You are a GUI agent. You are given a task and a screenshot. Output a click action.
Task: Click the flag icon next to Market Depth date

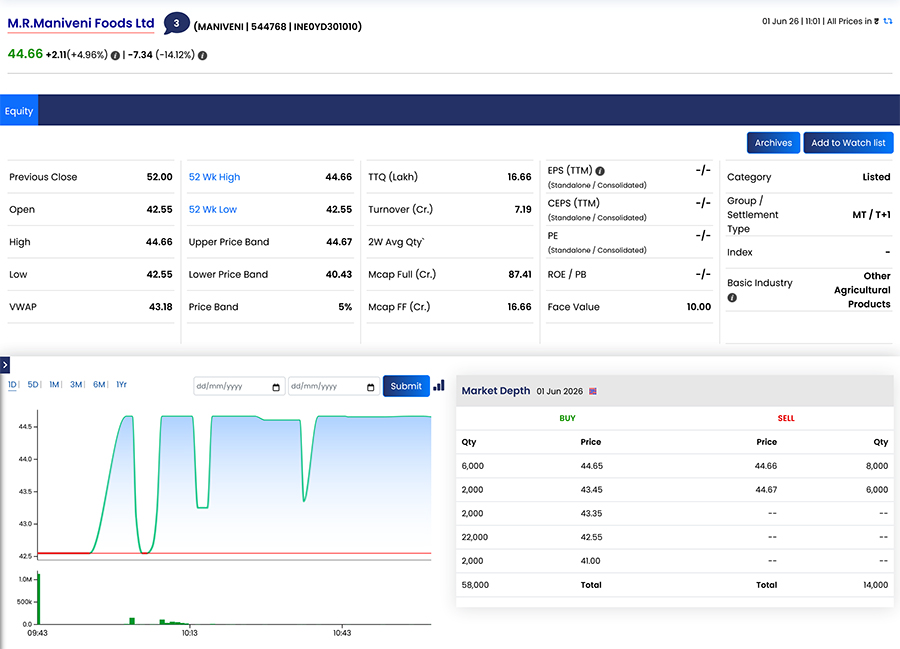point(593,391)
